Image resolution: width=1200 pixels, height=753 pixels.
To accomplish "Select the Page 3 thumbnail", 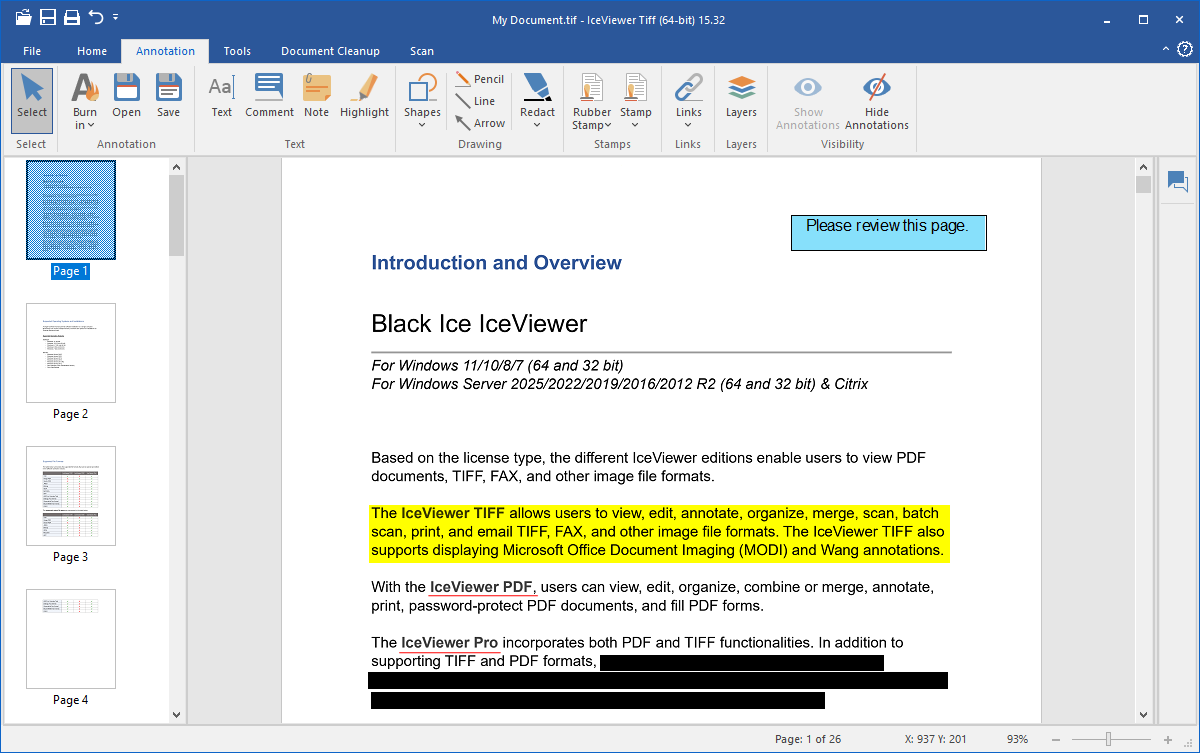I will 71,496.
